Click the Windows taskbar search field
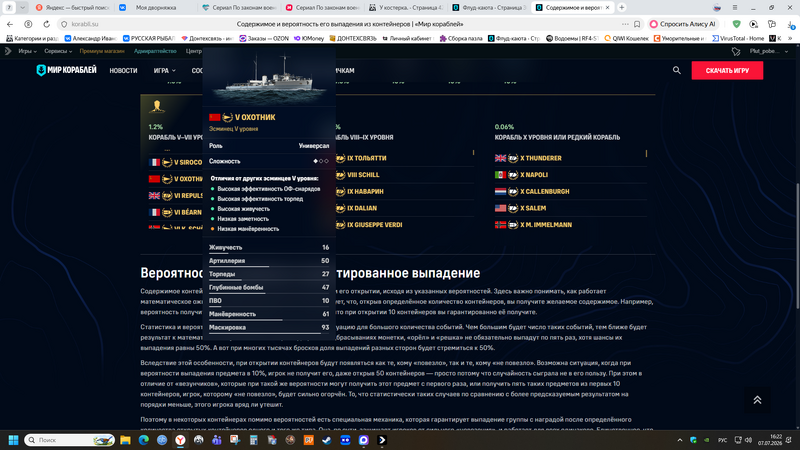The image size is (800, 450). (69, 440)
